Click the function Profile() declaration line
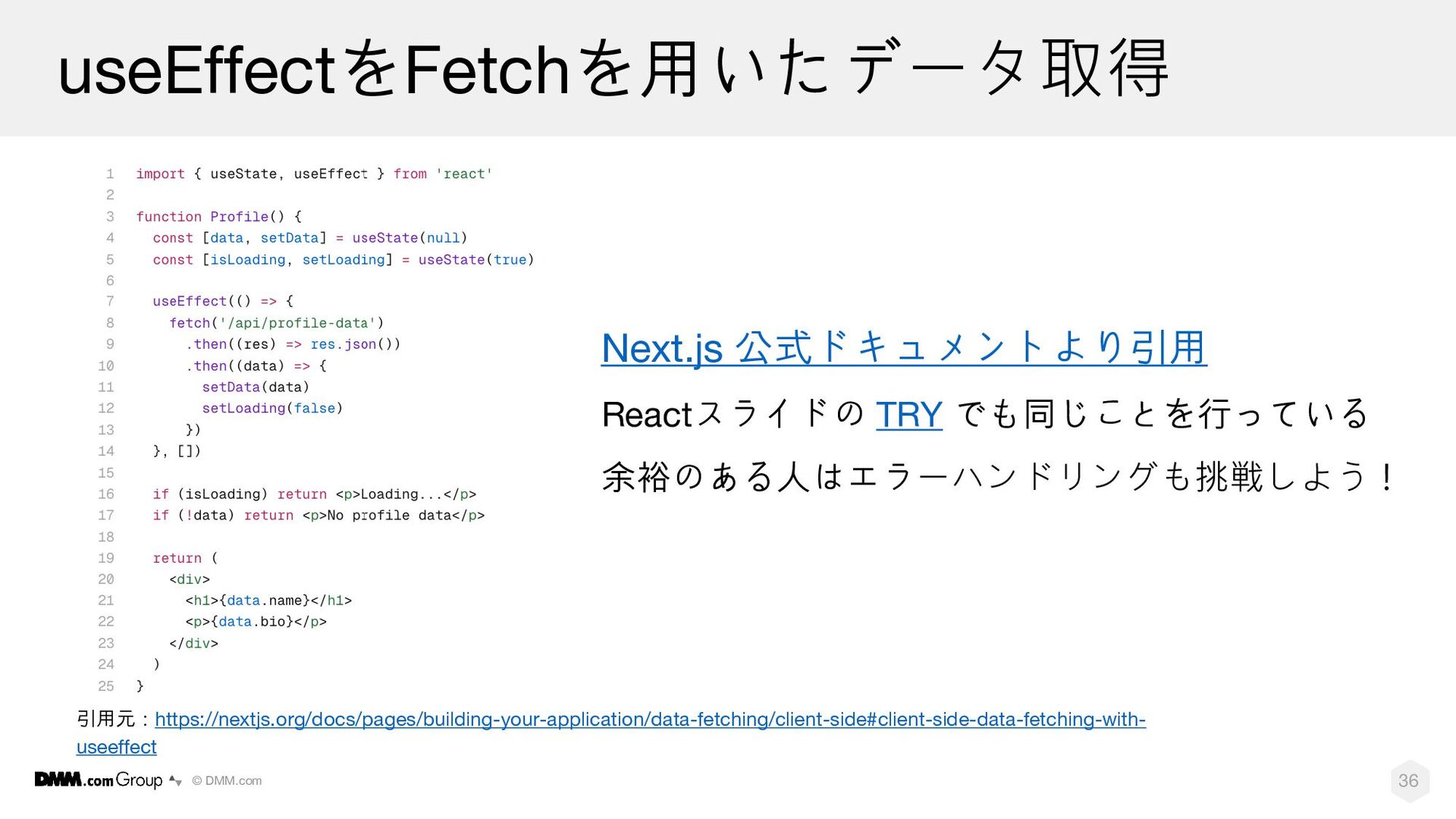The height and width of the screenshot is (819, 1456). (219, 217)
